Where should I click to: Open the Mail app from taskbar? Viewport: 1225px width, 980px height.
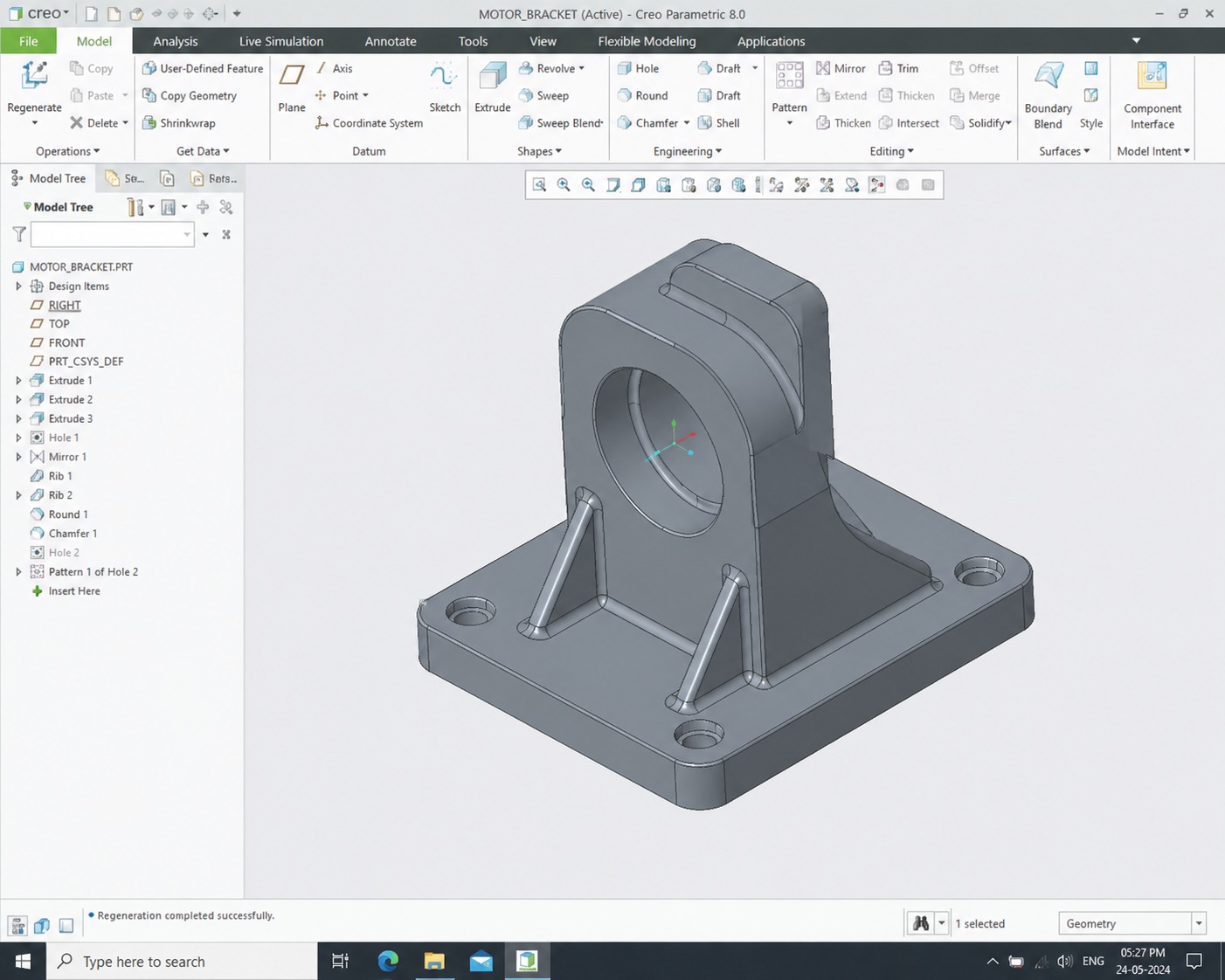click(x=481, y=961)
